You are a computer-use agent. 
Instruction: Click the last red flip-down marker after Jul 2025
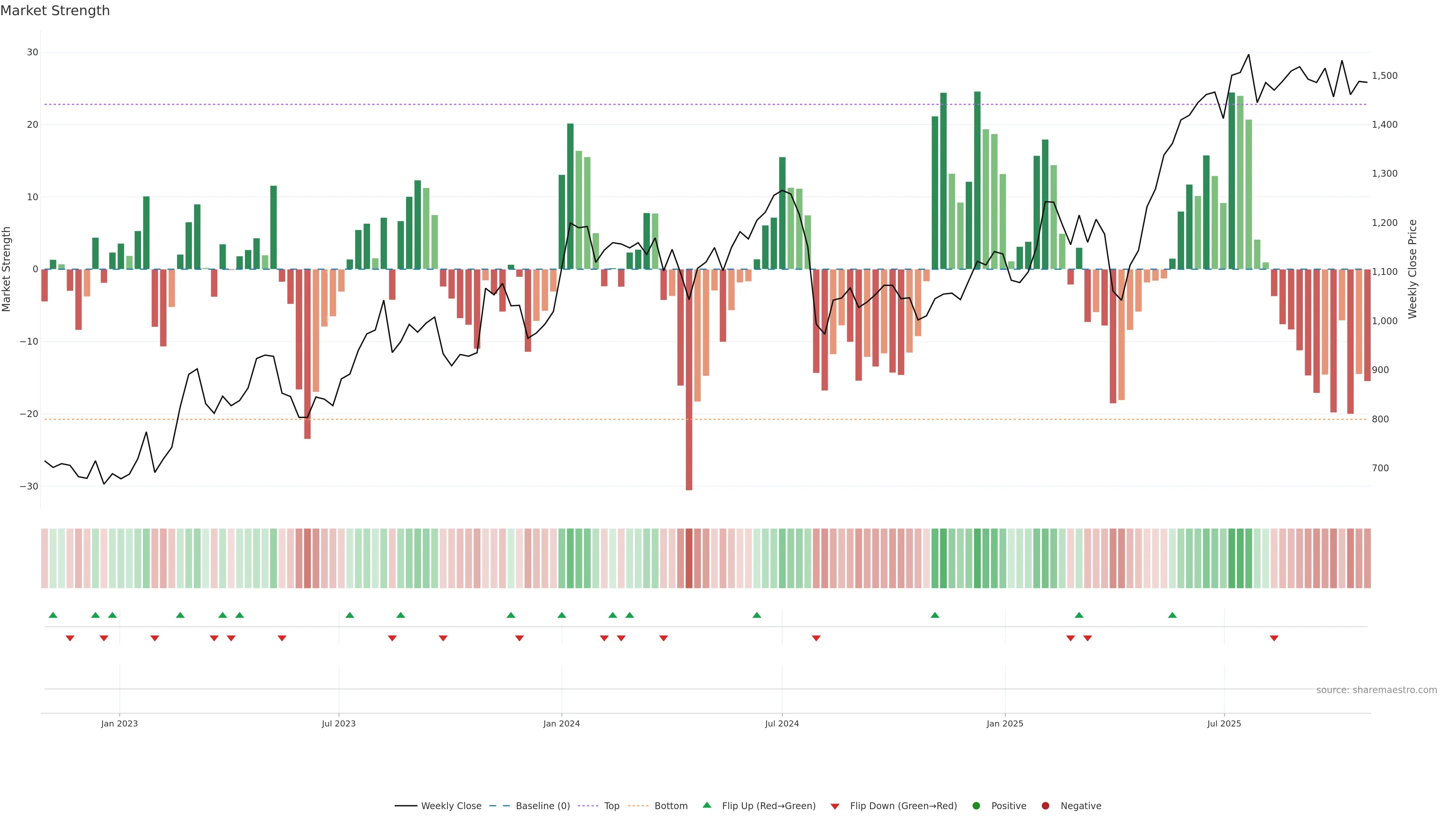click(x=1274, y=638)
